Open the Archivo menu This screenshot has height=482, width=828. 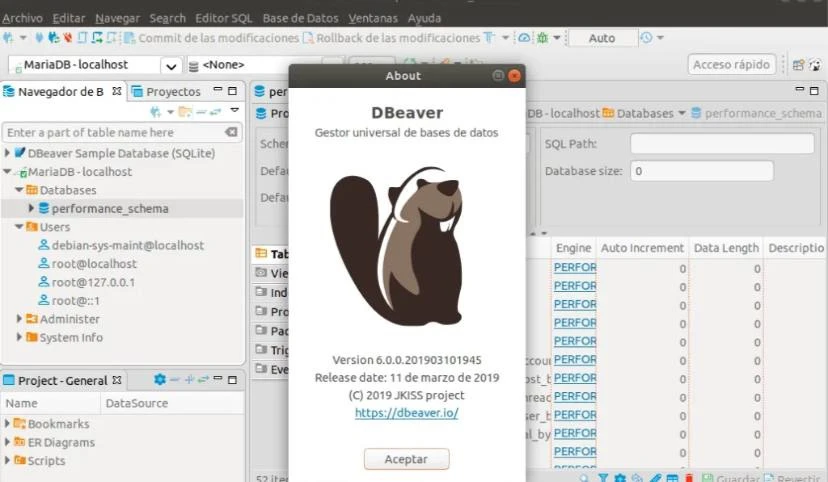click(22, 18)
